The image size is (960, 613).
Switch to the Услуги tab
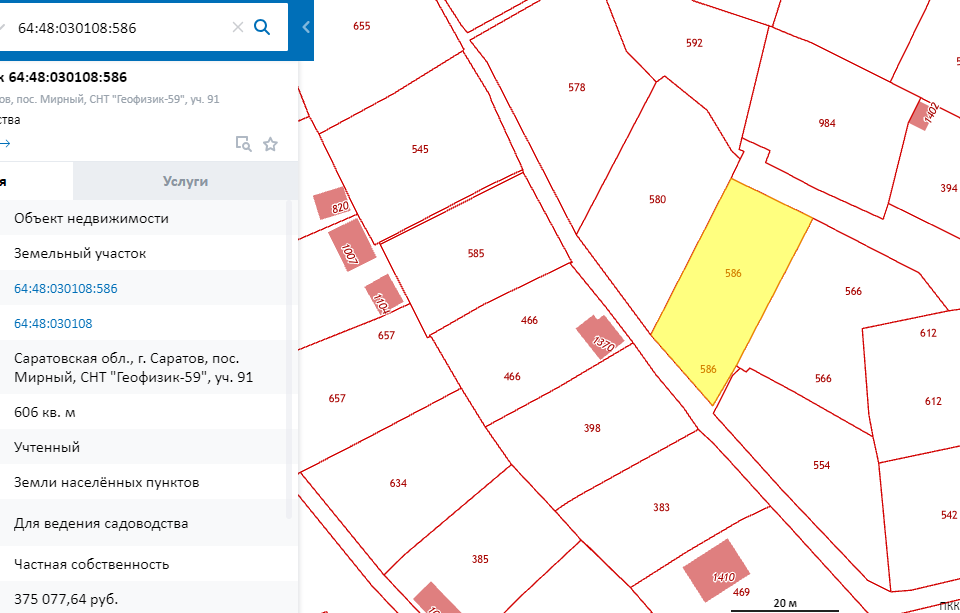click(185, 181)
